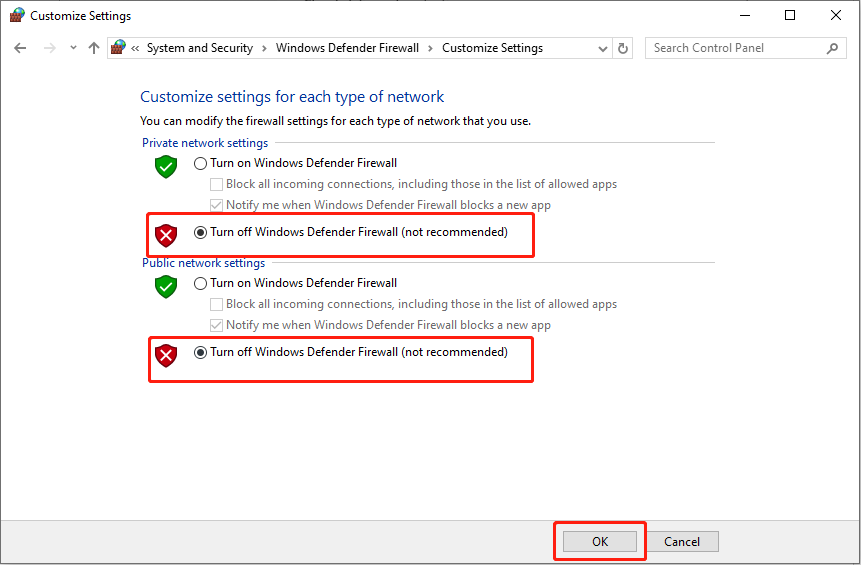Image resolution: width=861 pixels, height=565 pixels.
Task: Toggle Notify me checkbox under Public network
Action: coord(216,325)
